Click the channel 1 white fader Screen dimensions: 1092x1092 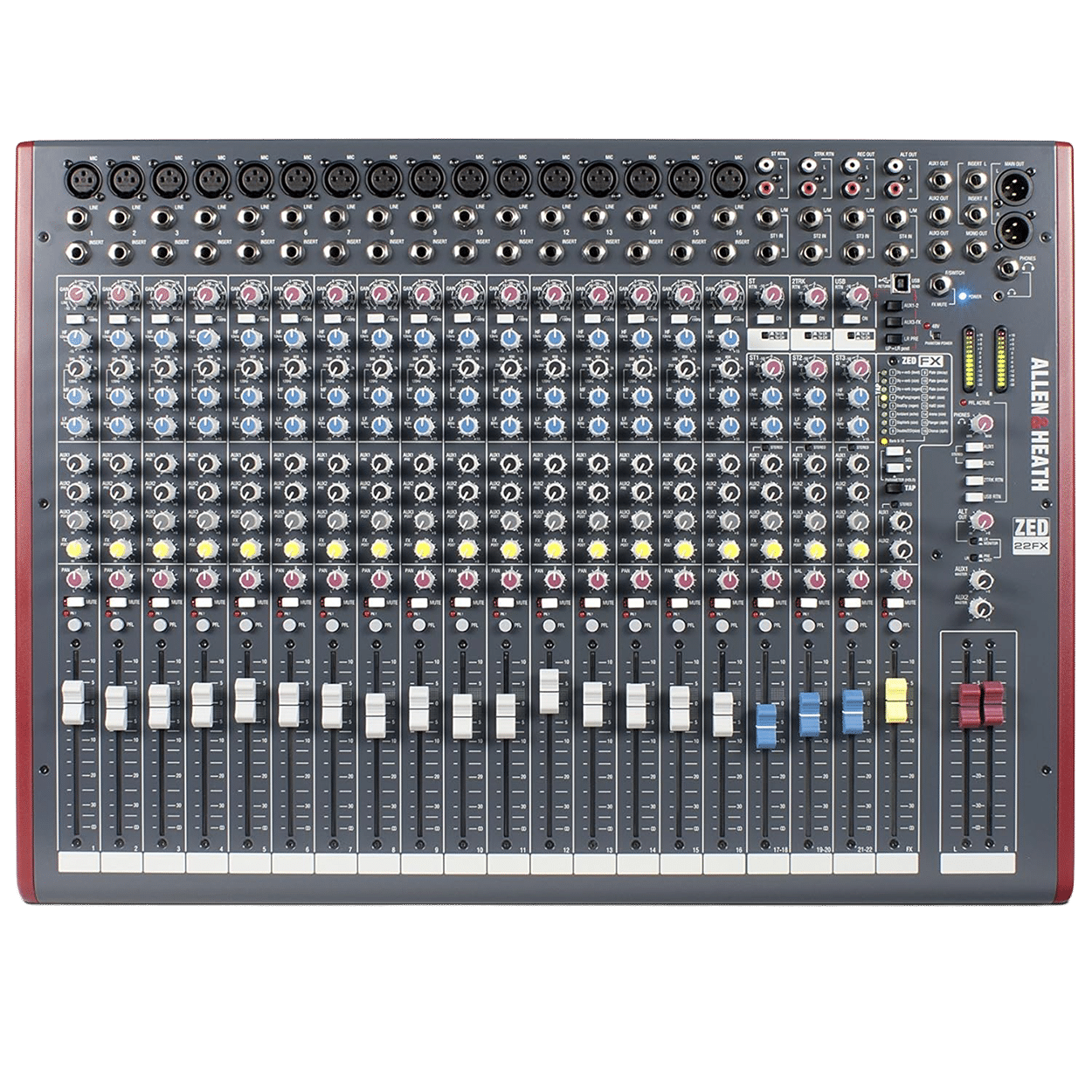[73, 702]
